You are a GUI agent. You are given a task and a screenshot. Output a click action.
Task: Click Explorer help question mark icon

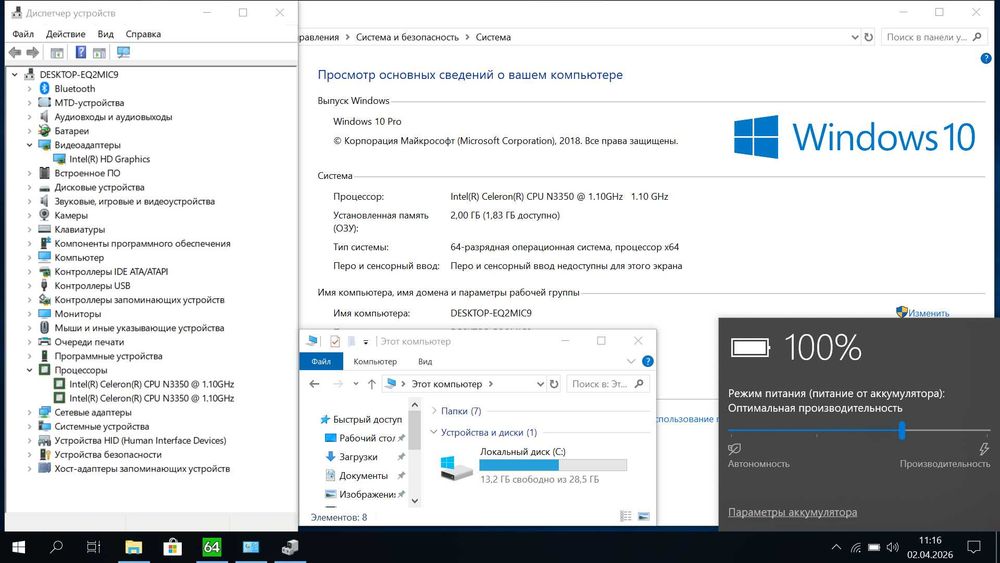(x=647, y=362)
